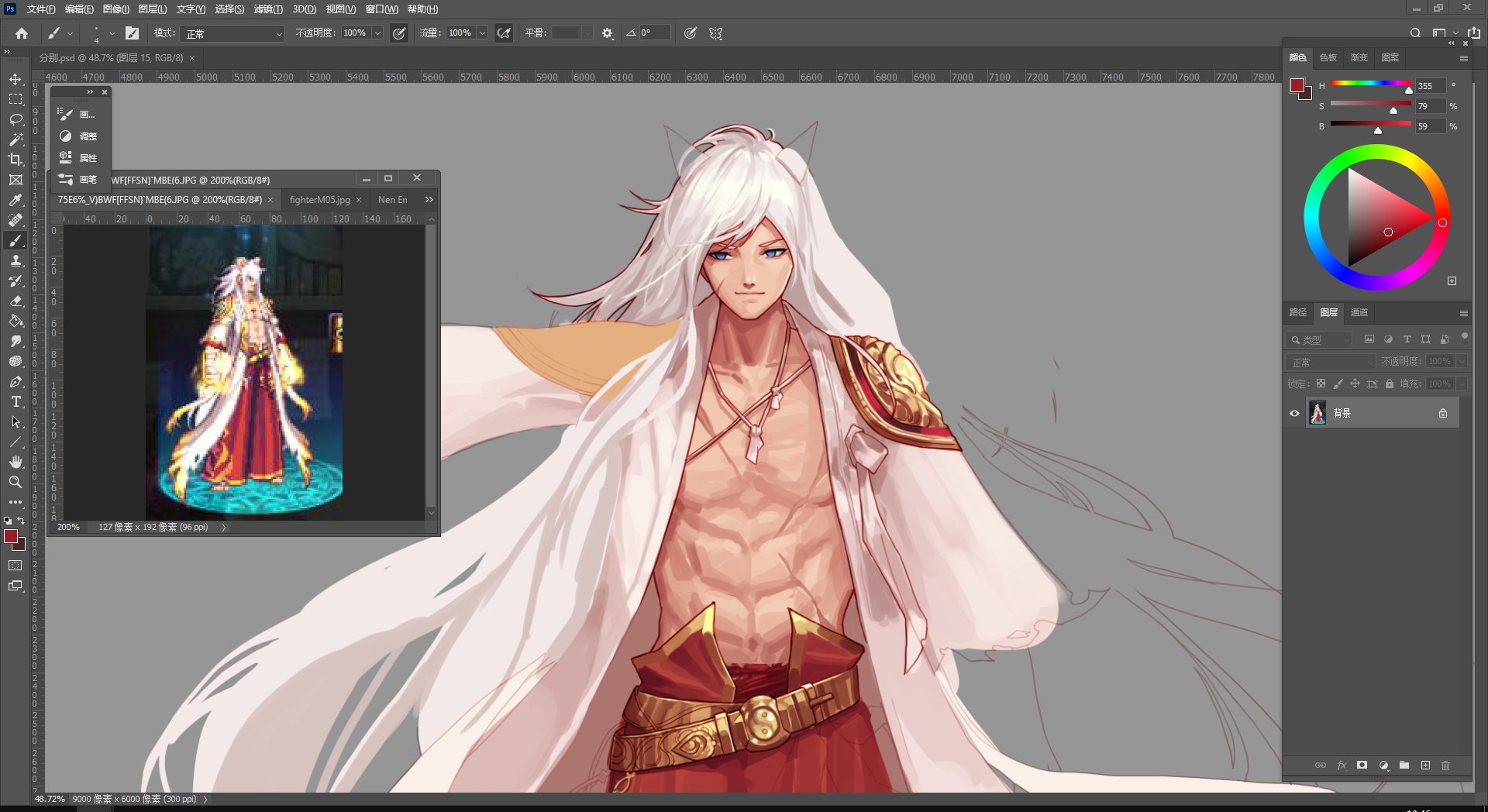The image size is (1488, 812).
Task: Add a layer style fx
Action: coord(1342,766)
